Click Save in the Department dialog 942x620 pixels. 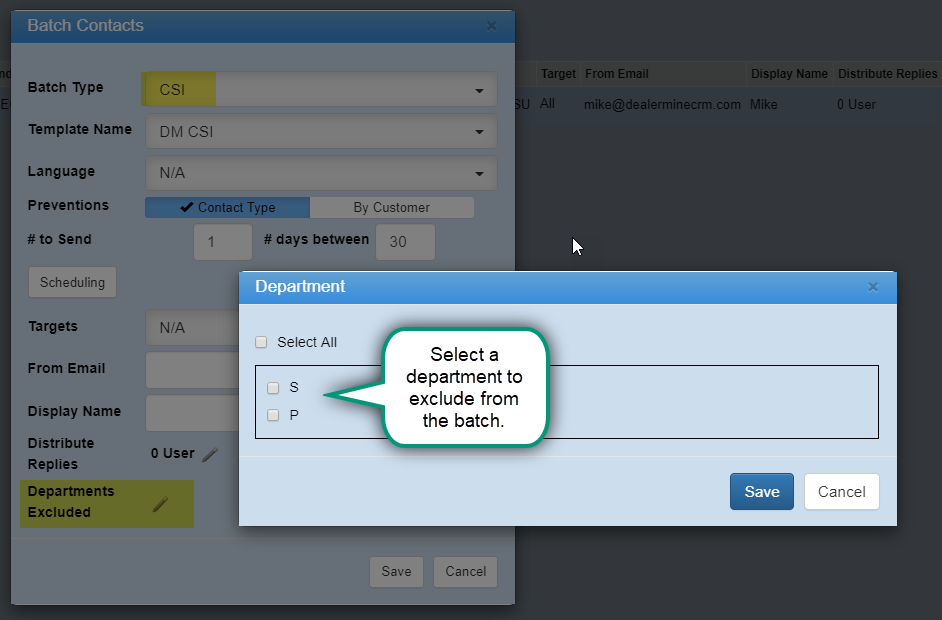(x=761, y=491)
